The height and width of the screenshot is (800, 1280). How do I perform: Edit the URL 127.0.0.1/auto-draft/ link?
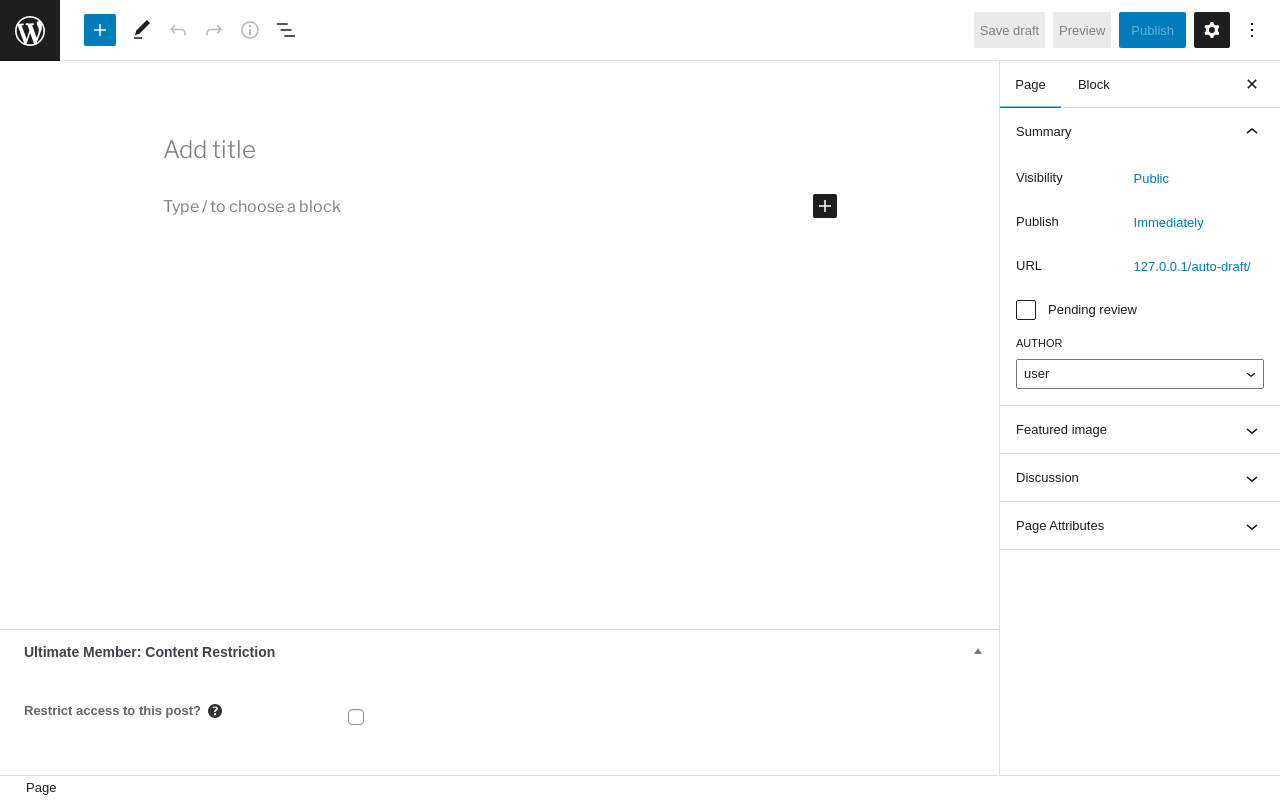pos(1192,266)
